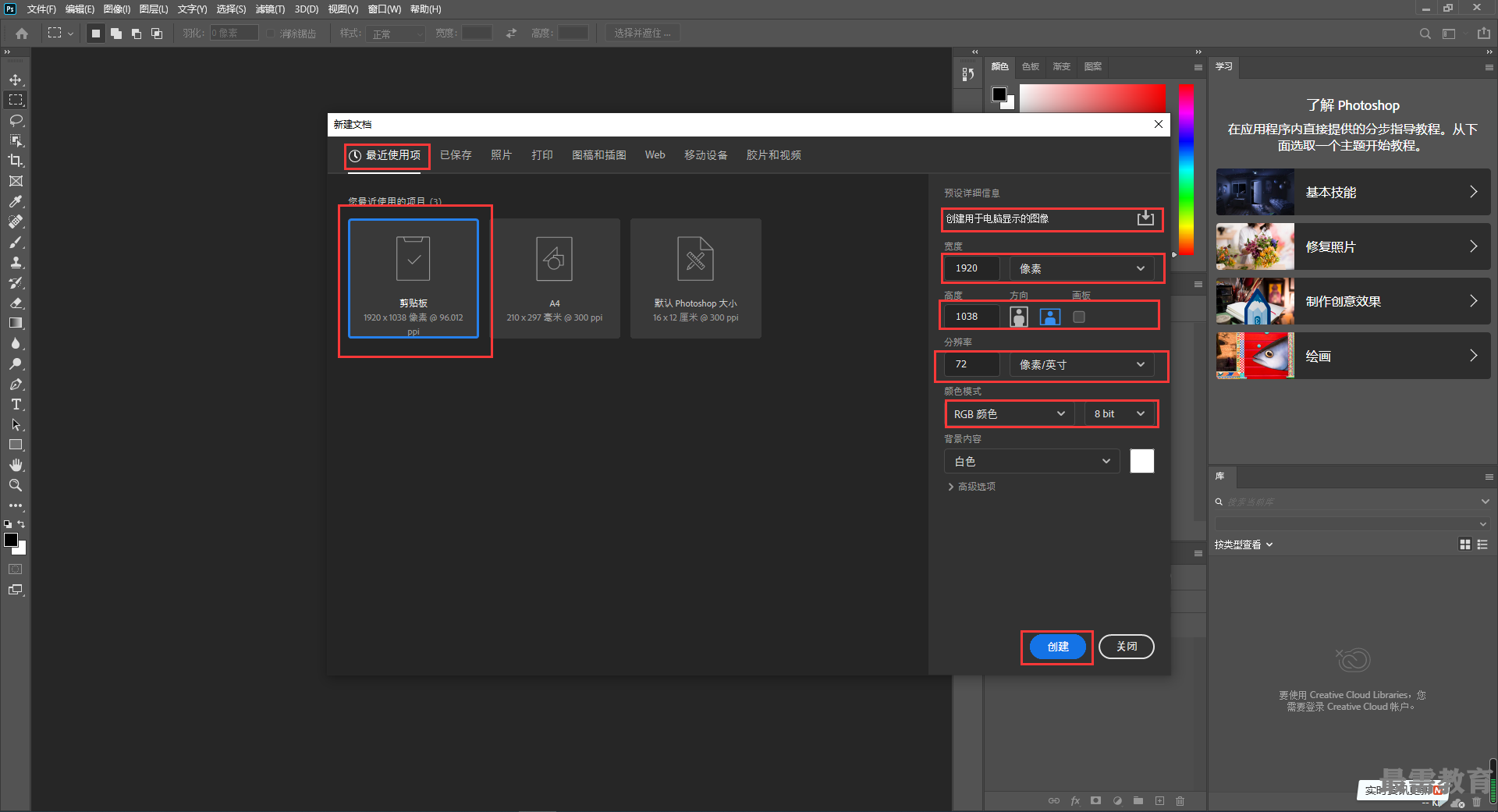Select landscape orientation
This screenshot has height=812, width=1498.
[1050, 317]
